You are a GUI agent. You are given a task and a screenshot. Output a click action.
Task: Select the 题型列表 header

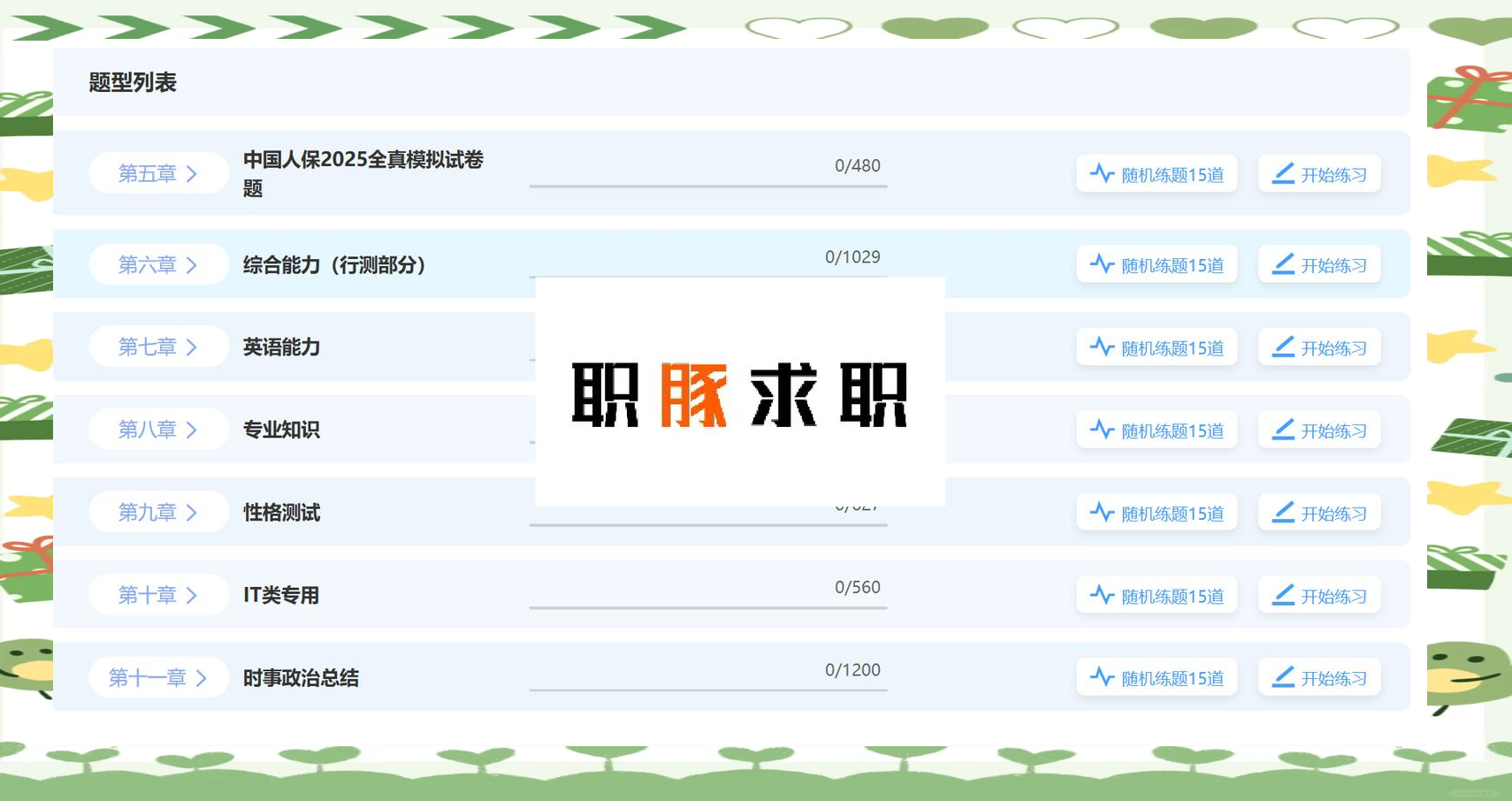pos(133,83)
